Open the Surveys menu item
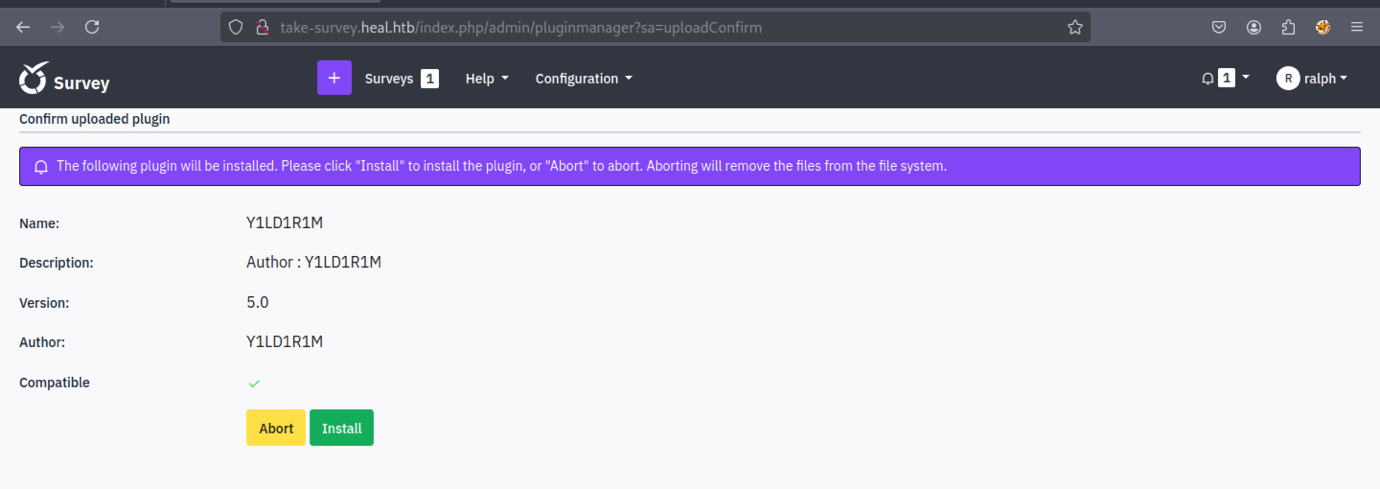This screenshot has height=489, width=1380. tap(389, 78)
